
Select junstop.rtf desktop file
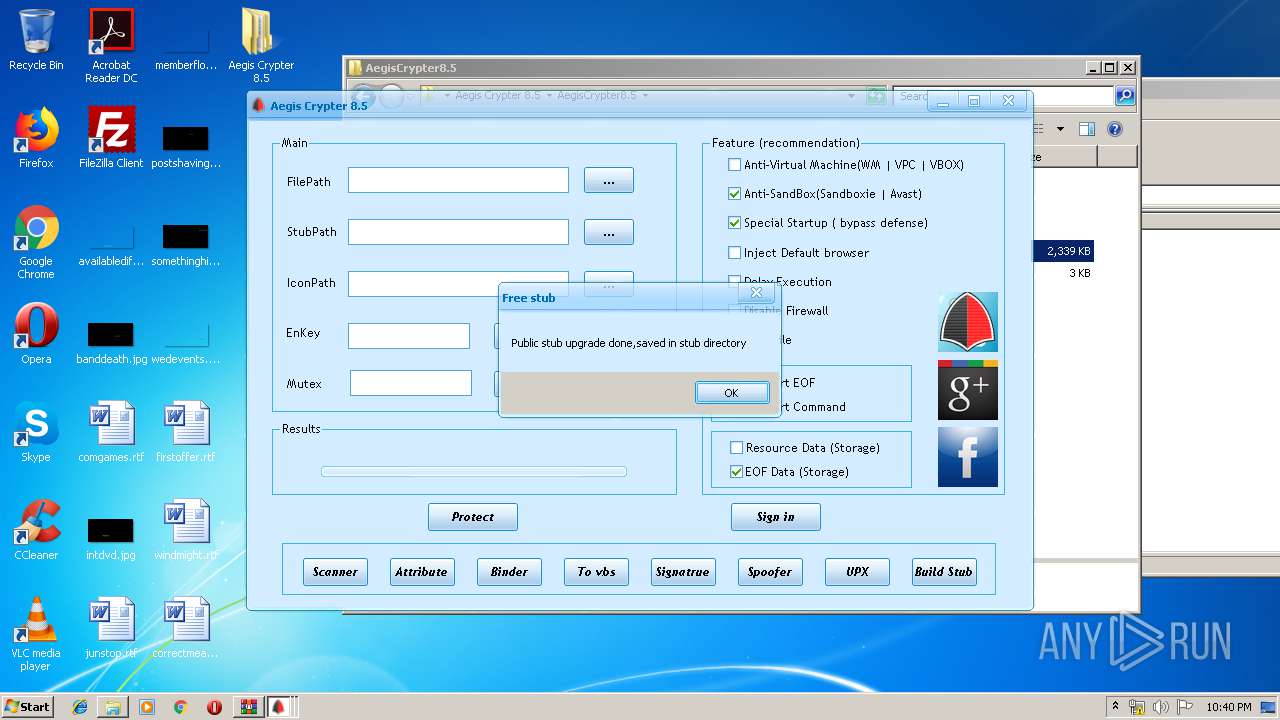(x=111, y=628)
